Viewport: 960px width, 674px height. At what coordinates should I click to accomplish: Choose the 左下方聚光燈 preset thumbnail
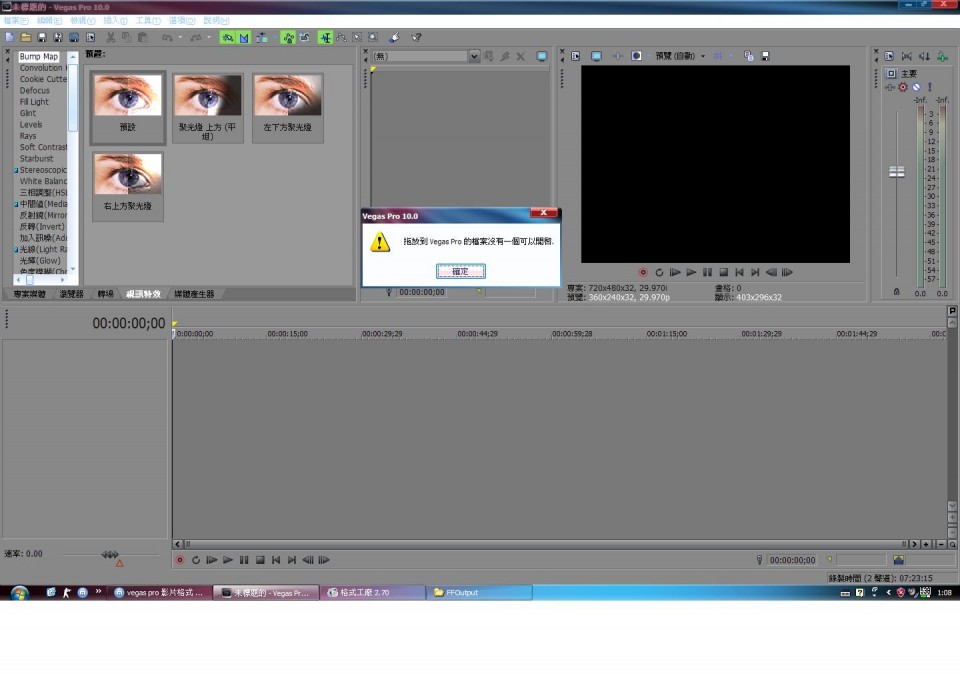288,107
